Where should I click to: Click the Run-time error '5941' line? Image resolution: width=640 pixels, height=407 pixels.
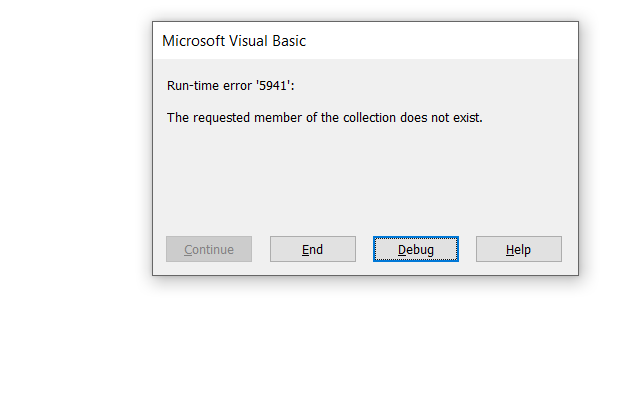(231, 86)
